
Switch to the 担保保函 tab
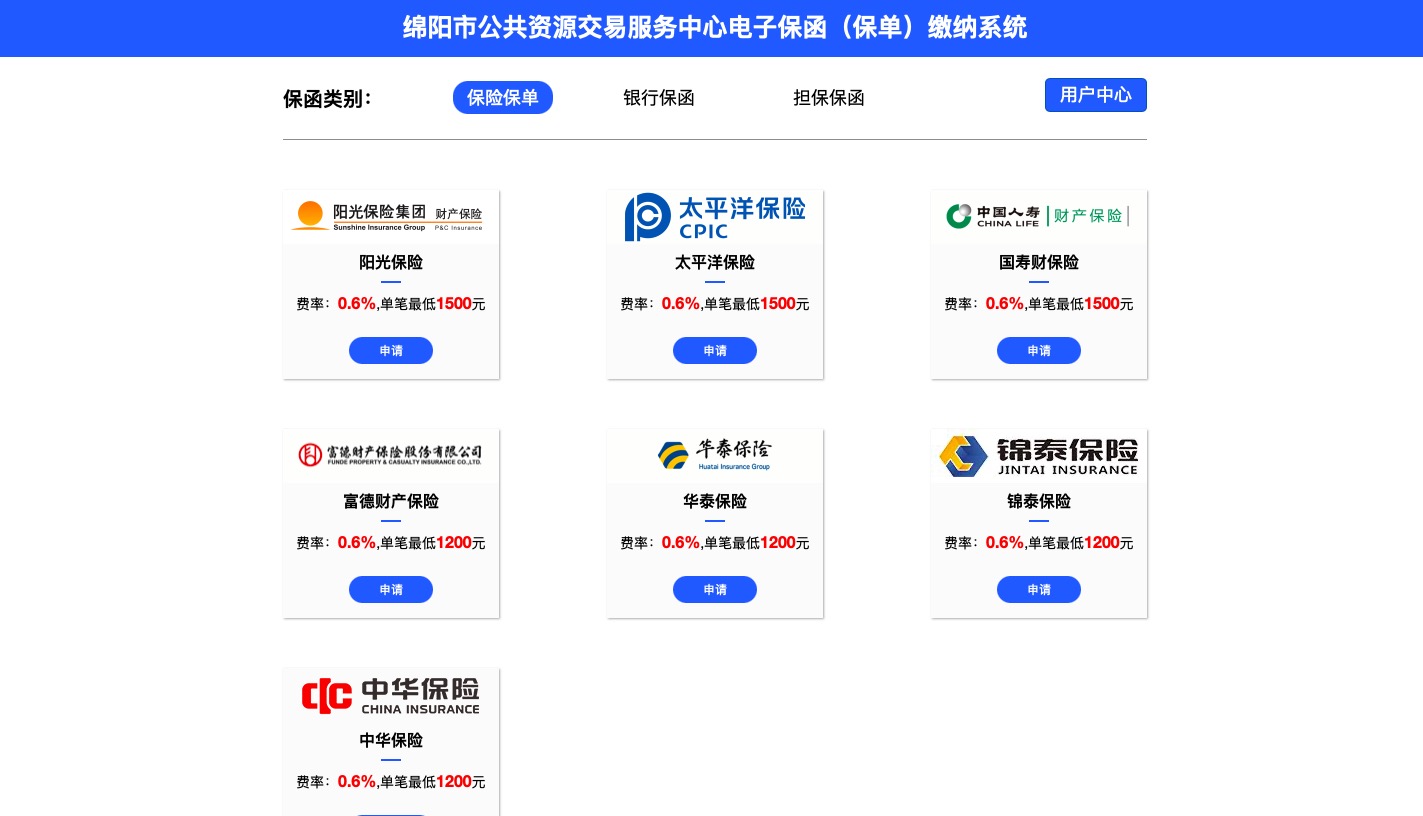pyautogui.click(x=829, y=98)
